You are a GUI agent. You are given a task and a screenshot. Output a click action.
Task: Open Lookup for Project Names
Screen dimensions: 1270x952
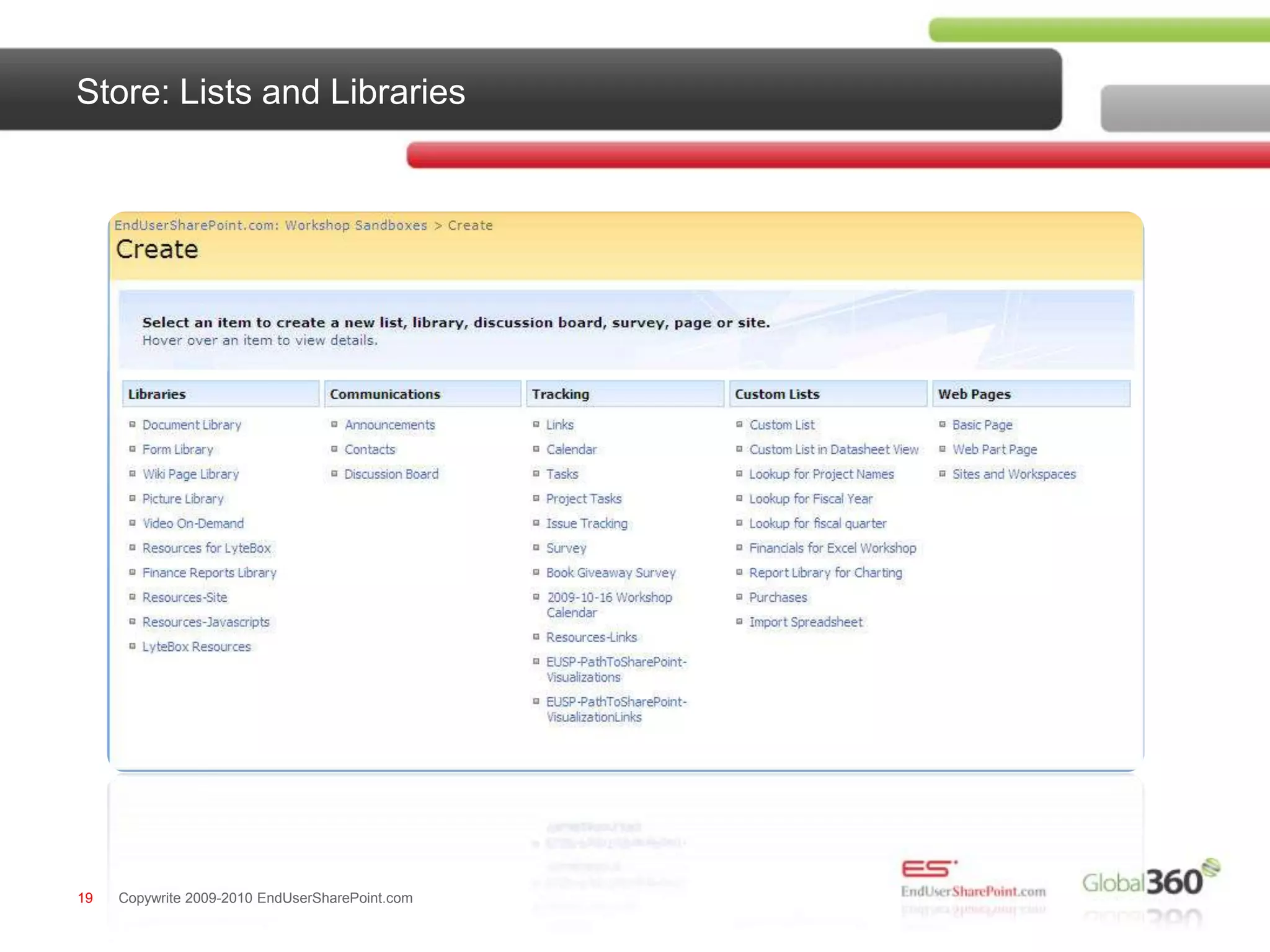click(822, 475)
